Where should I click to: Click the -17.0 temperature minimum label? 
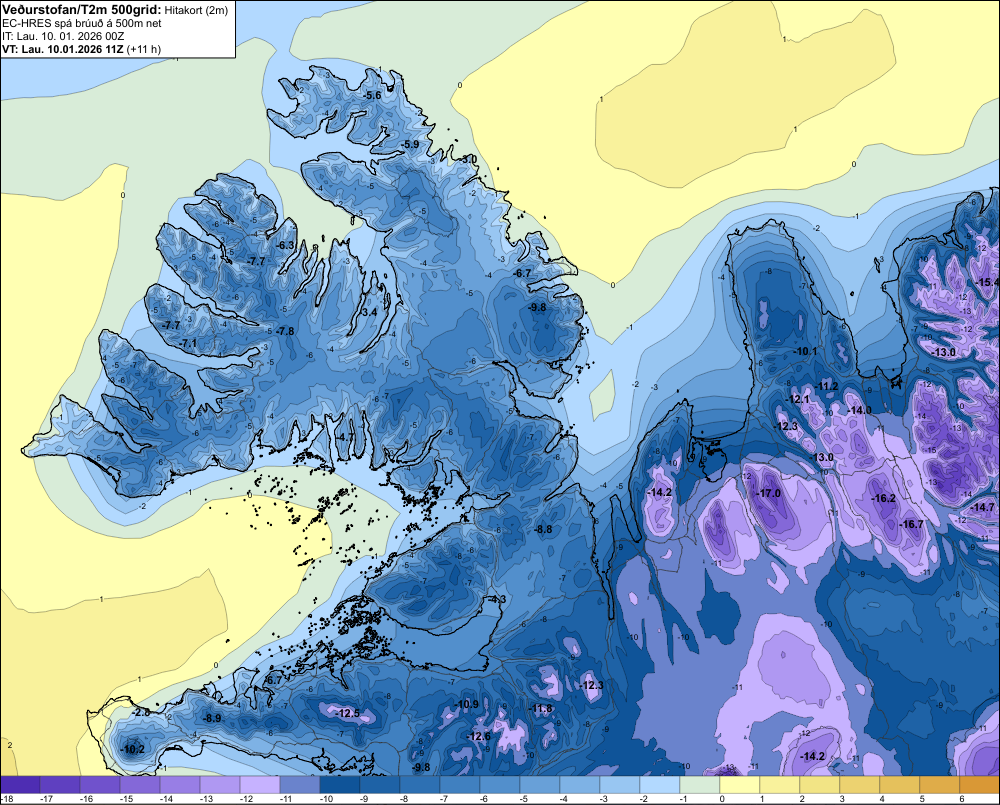point(768,493)
